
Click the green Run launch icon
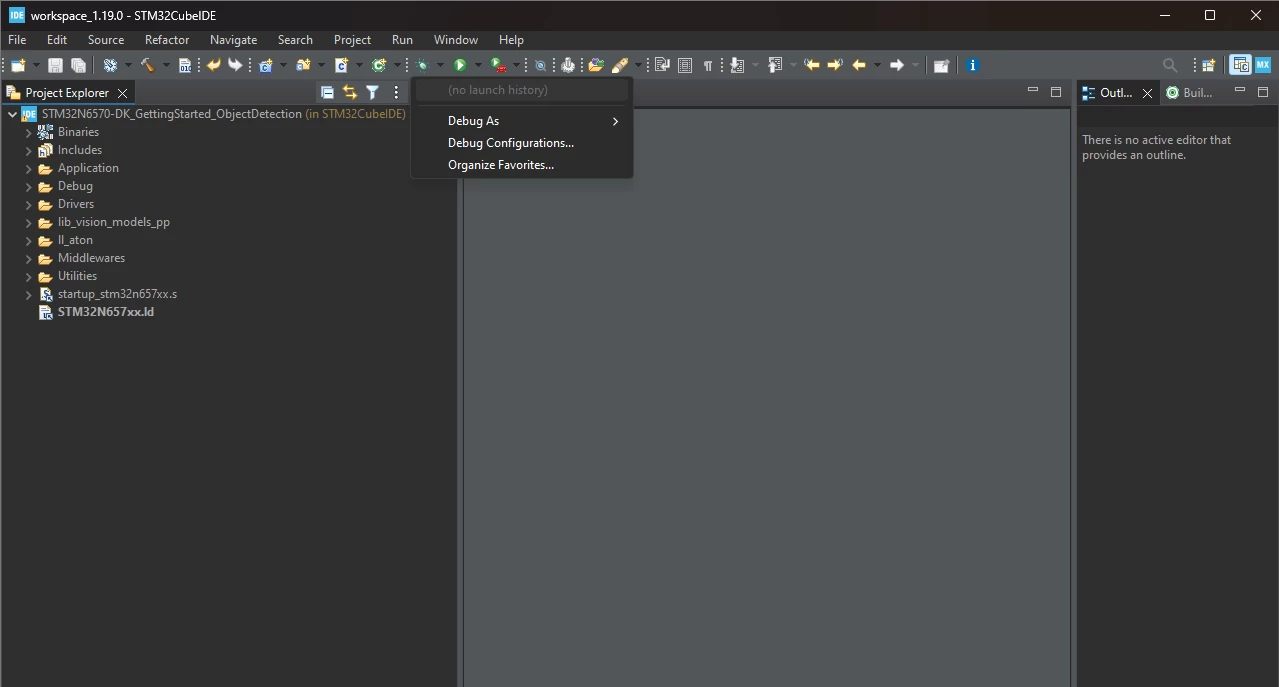(x=460, y=65)
